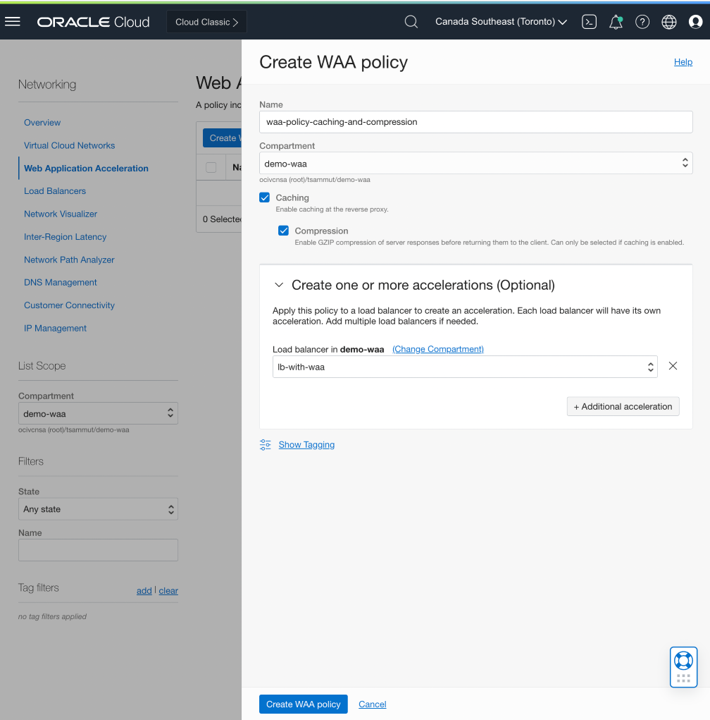Launch the Cloud Shell developer tools icon
This screenshot has width=710, height=720.
(589, 22)
